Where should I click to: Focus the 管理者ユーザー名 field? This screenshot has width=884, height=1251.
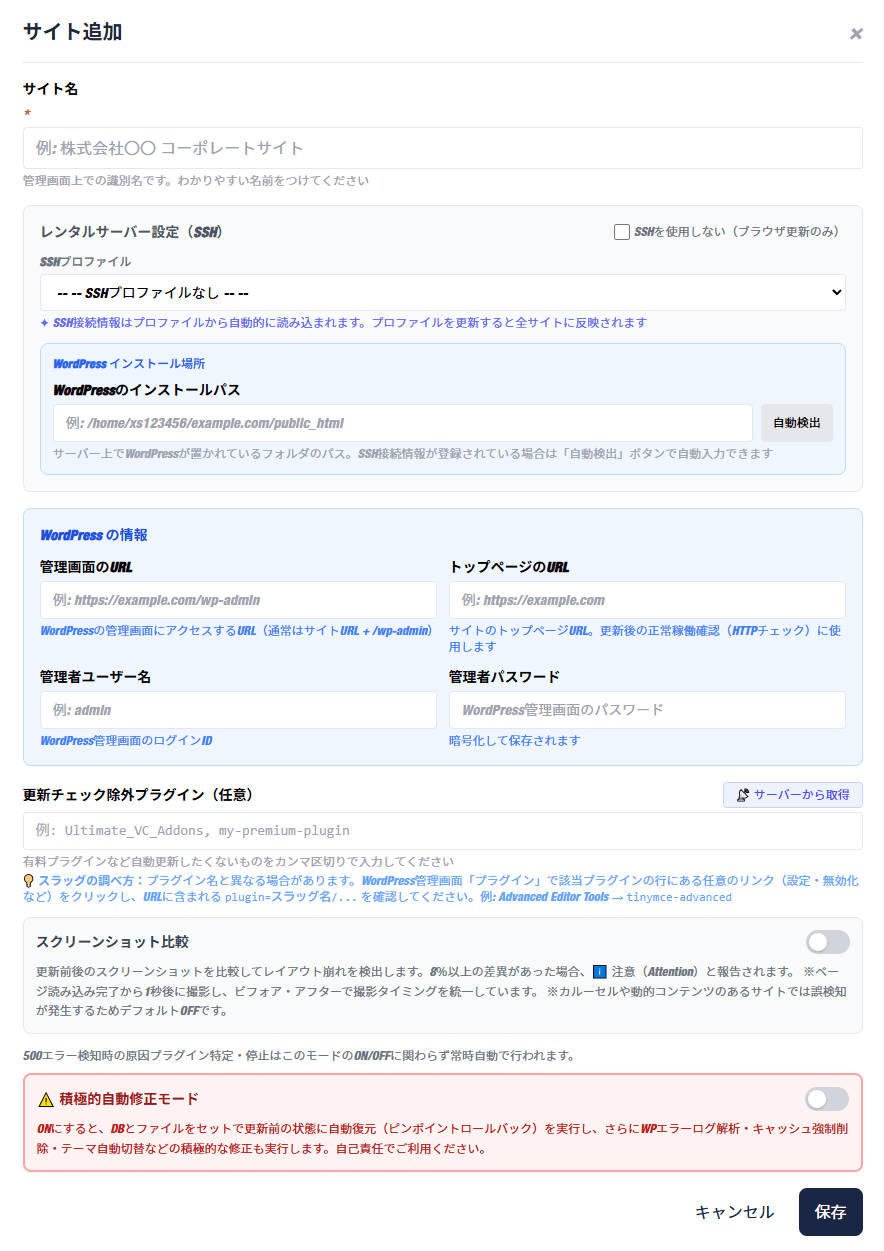[x=238, y=710]
